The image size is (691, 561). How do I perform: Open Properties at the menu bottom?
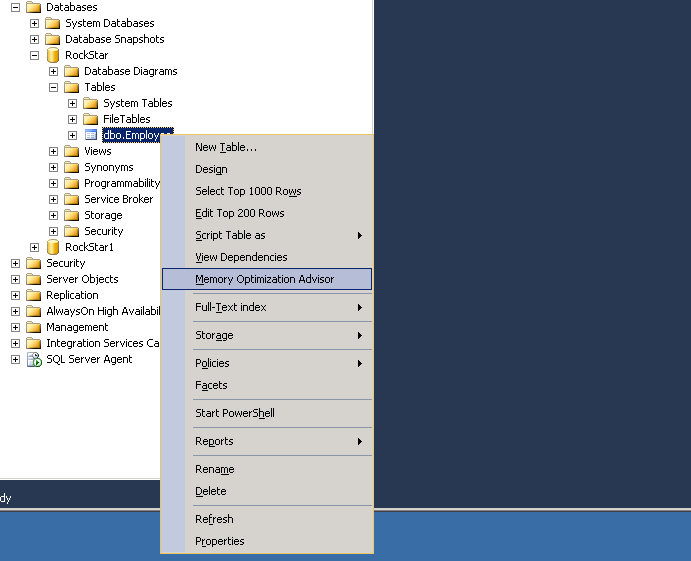coord(220,541)
